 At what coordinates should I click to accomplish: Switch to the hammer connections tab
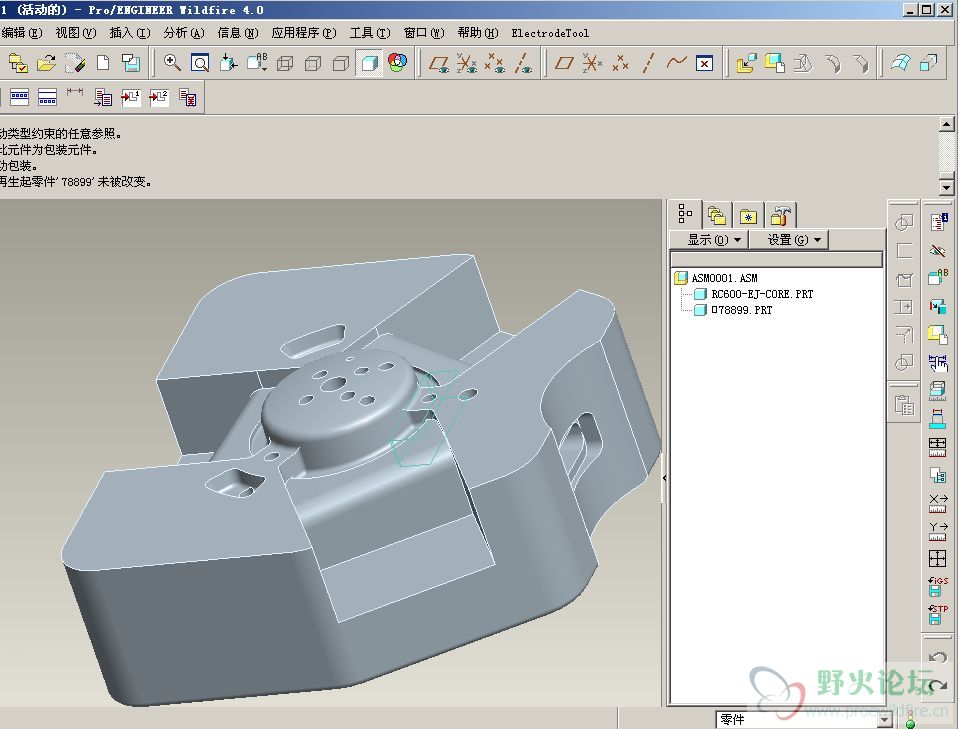coord(780,215)
